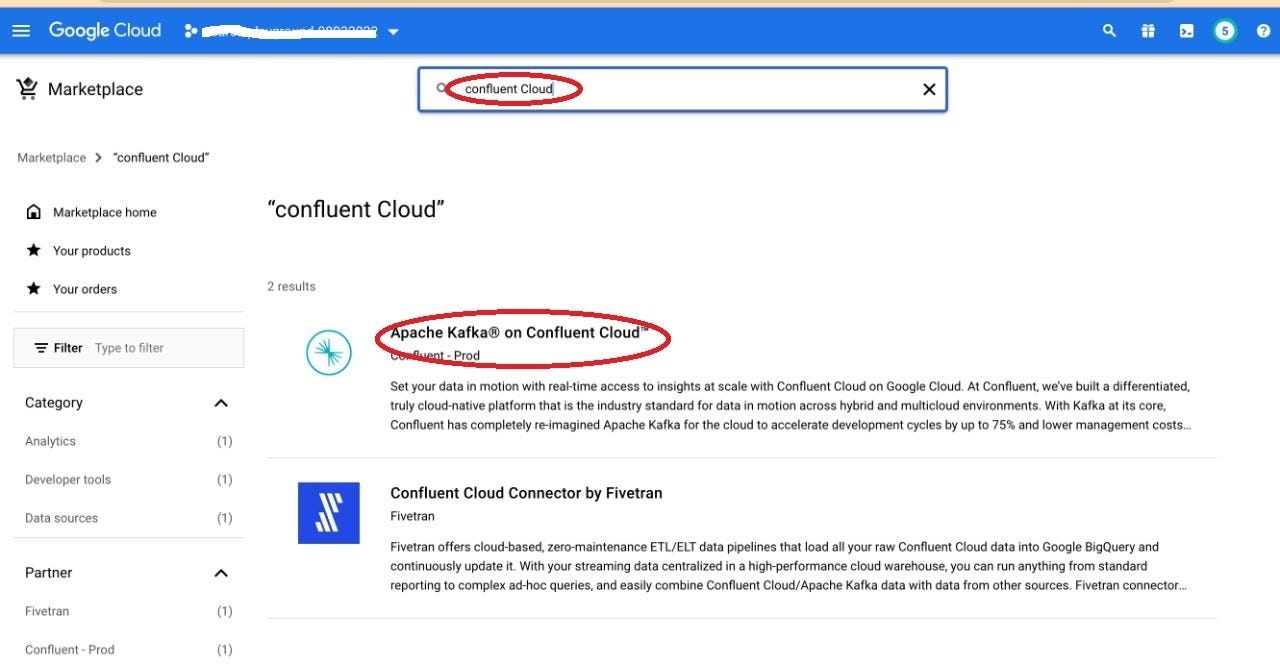Open Your products page
Viewport: 1280px width, 664px height.
tap(91, 251)
